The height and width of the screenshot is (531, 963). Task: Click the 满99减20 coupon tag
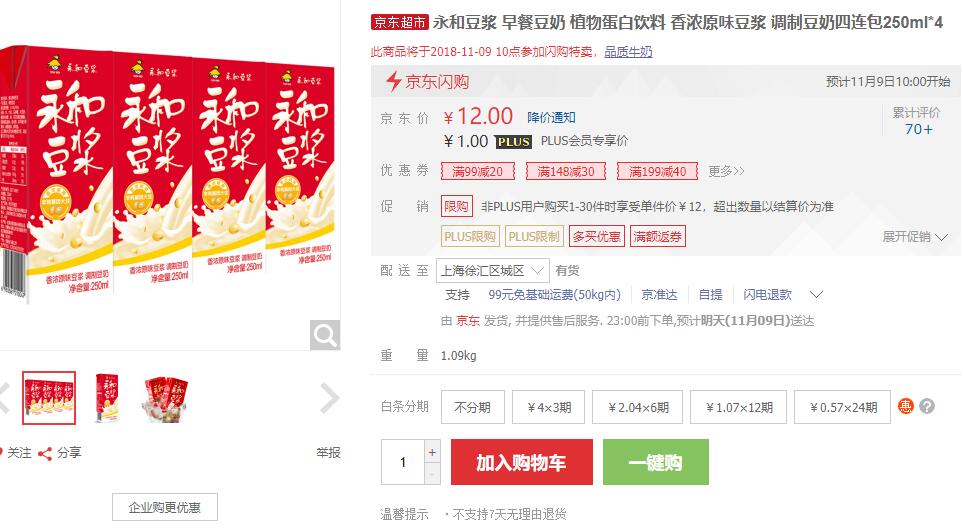477,171
